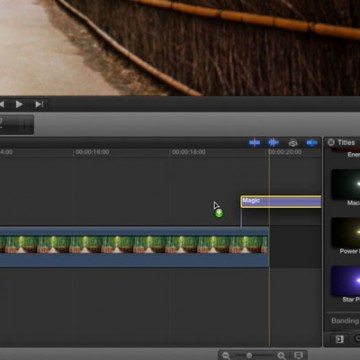
Task: Choose the purple Star title thumbnail
Action: click(346, 281)
